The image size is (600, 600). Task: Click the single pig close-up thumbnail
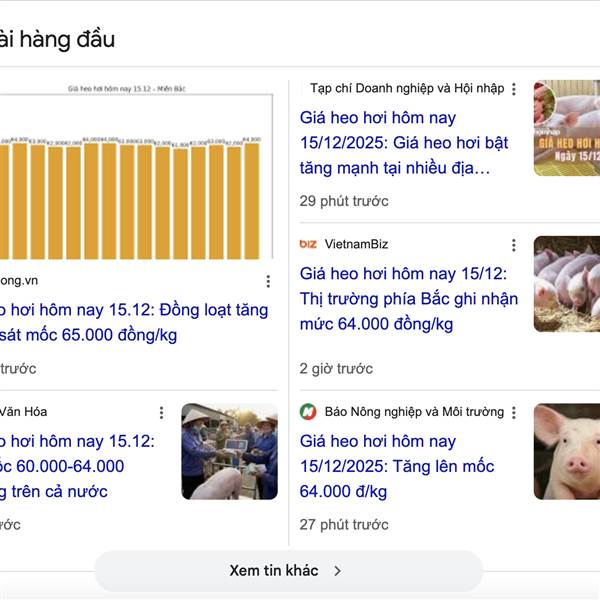coord(567,451)
